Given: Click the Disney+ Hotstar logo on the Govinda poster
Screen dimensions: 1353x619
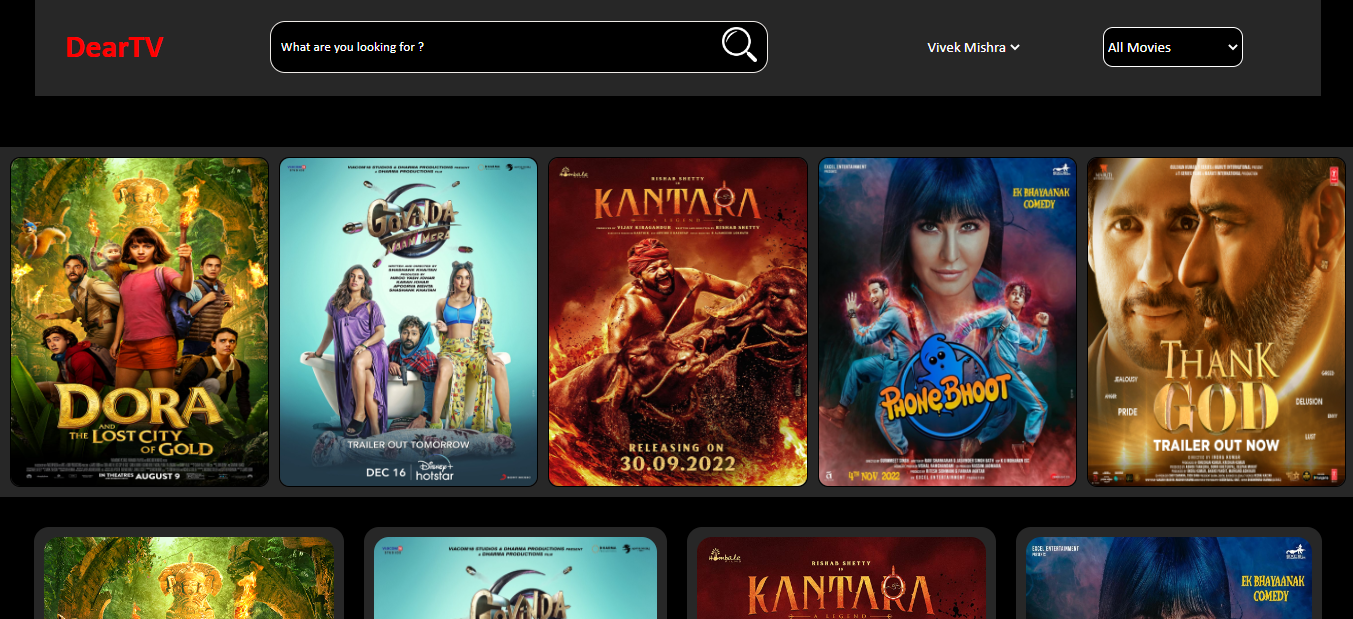Looking at the screenshot, I should (x=436, y=472).
